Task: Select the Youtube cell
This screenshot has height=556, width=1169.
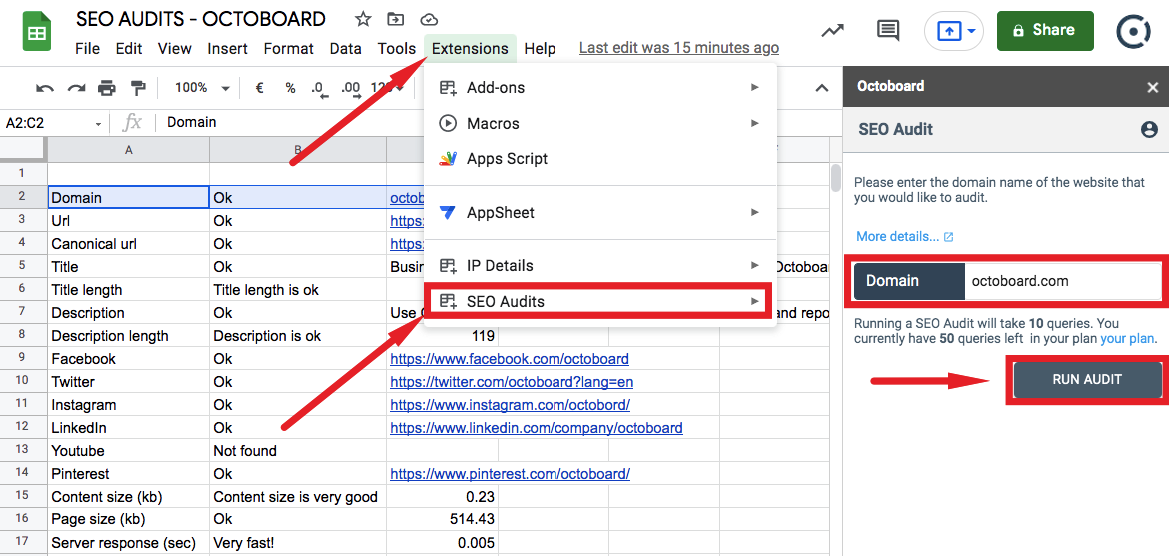Action: (128, 451)
